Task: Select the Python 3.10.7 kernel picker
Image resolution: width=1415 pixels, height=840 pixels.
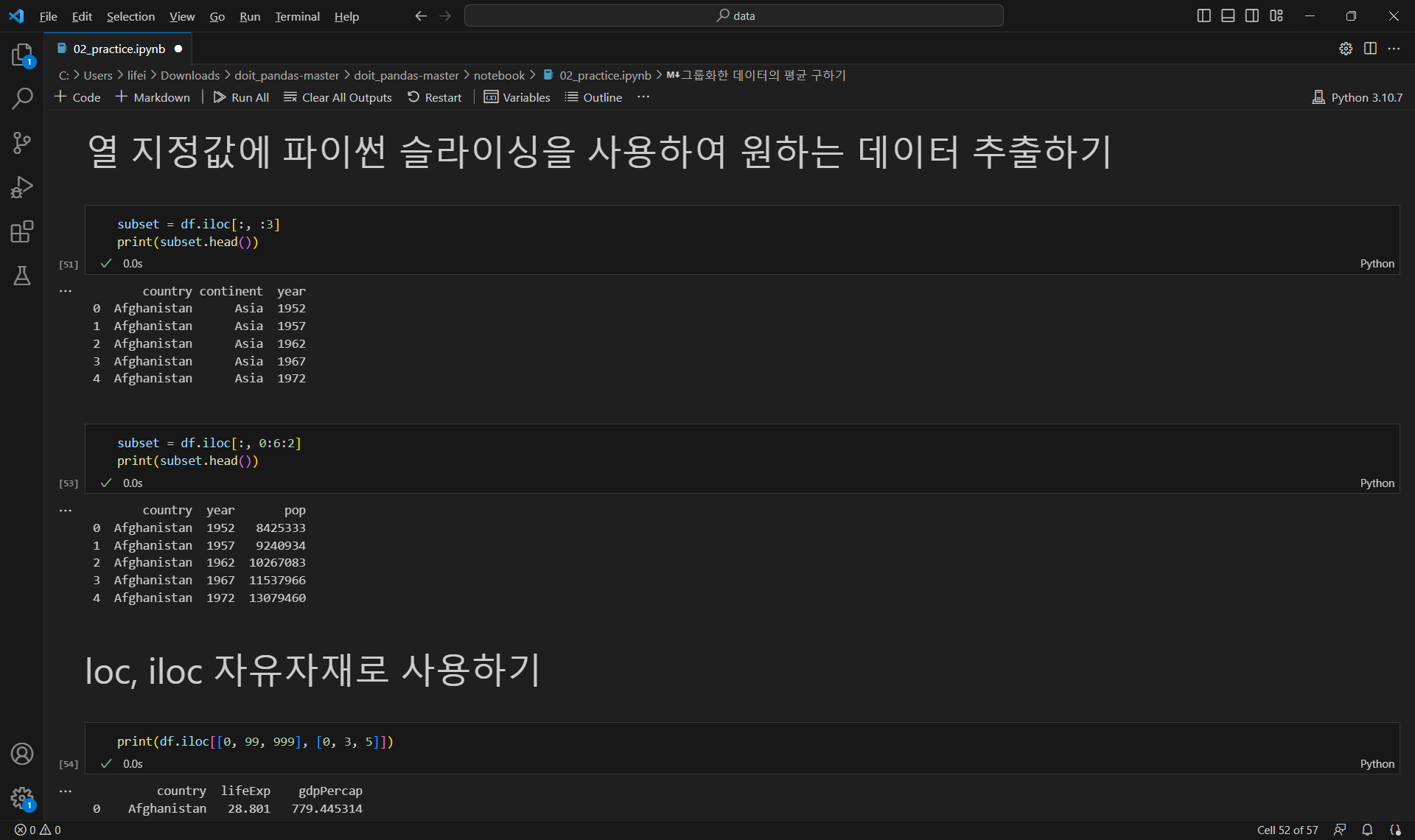Action: pos(1358,97)
